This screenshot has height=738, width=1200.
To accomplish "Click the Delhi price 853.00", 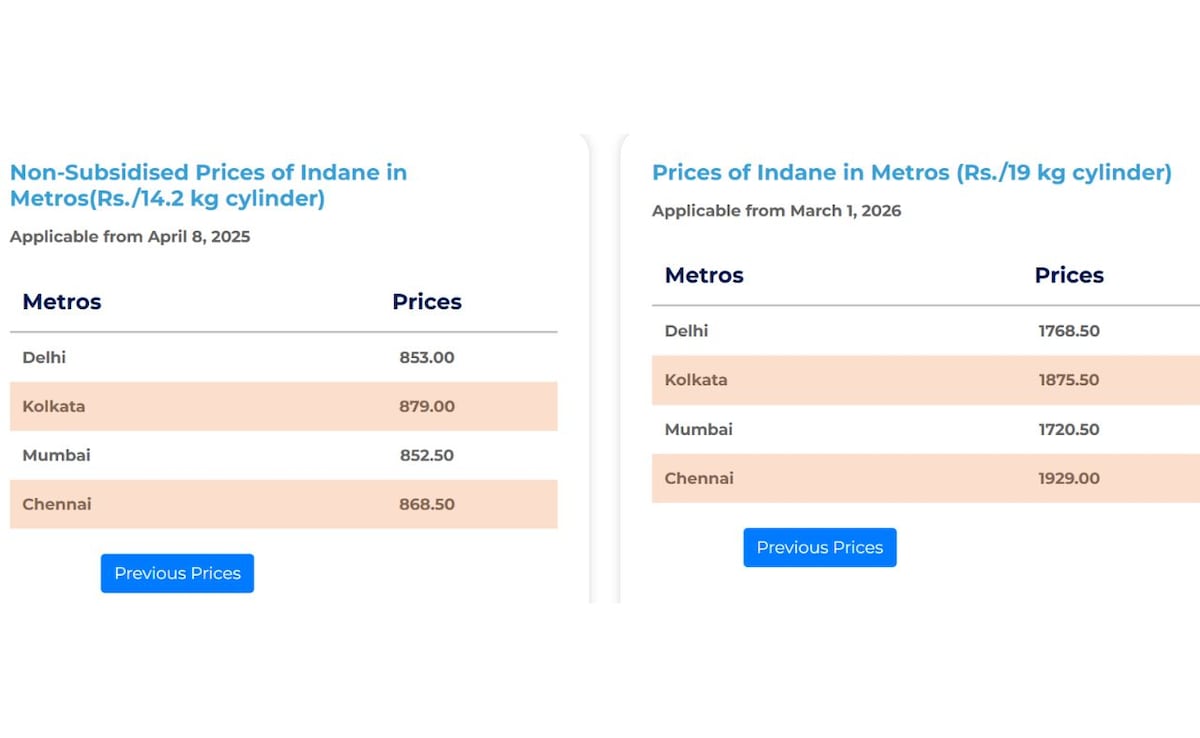I will point(427,357).
